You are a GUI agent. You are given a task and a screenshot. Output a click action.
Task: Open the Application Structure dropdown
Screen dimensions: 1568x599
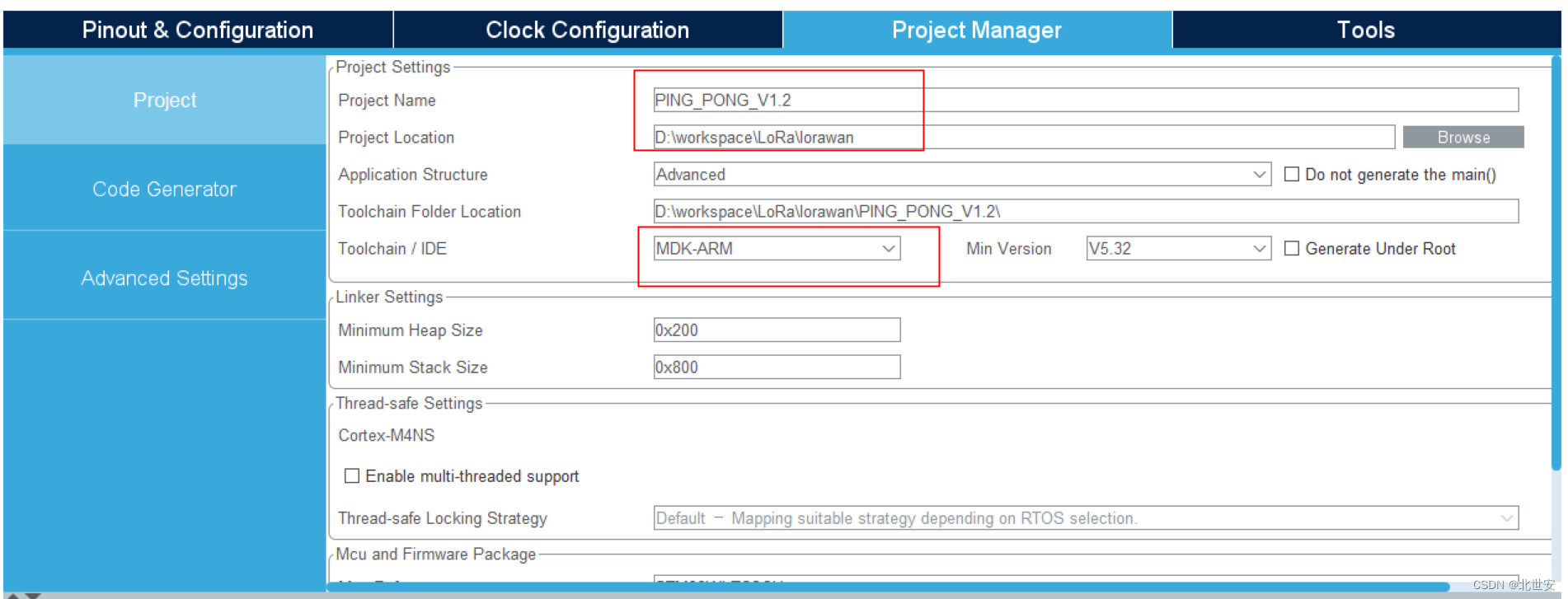tap(962, 174)
